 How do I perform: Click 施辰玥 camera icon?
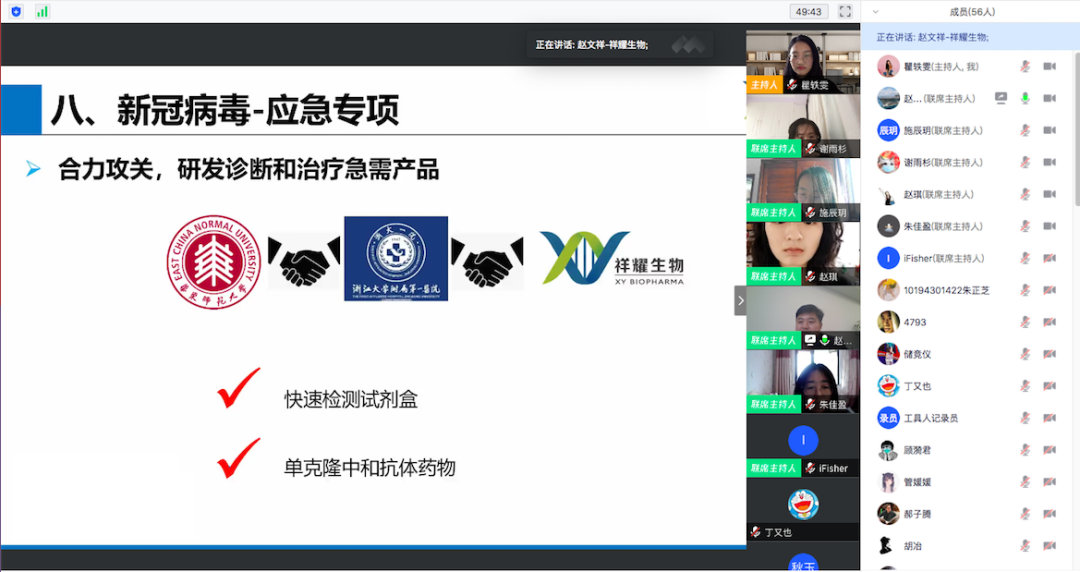pos(1049,130)
